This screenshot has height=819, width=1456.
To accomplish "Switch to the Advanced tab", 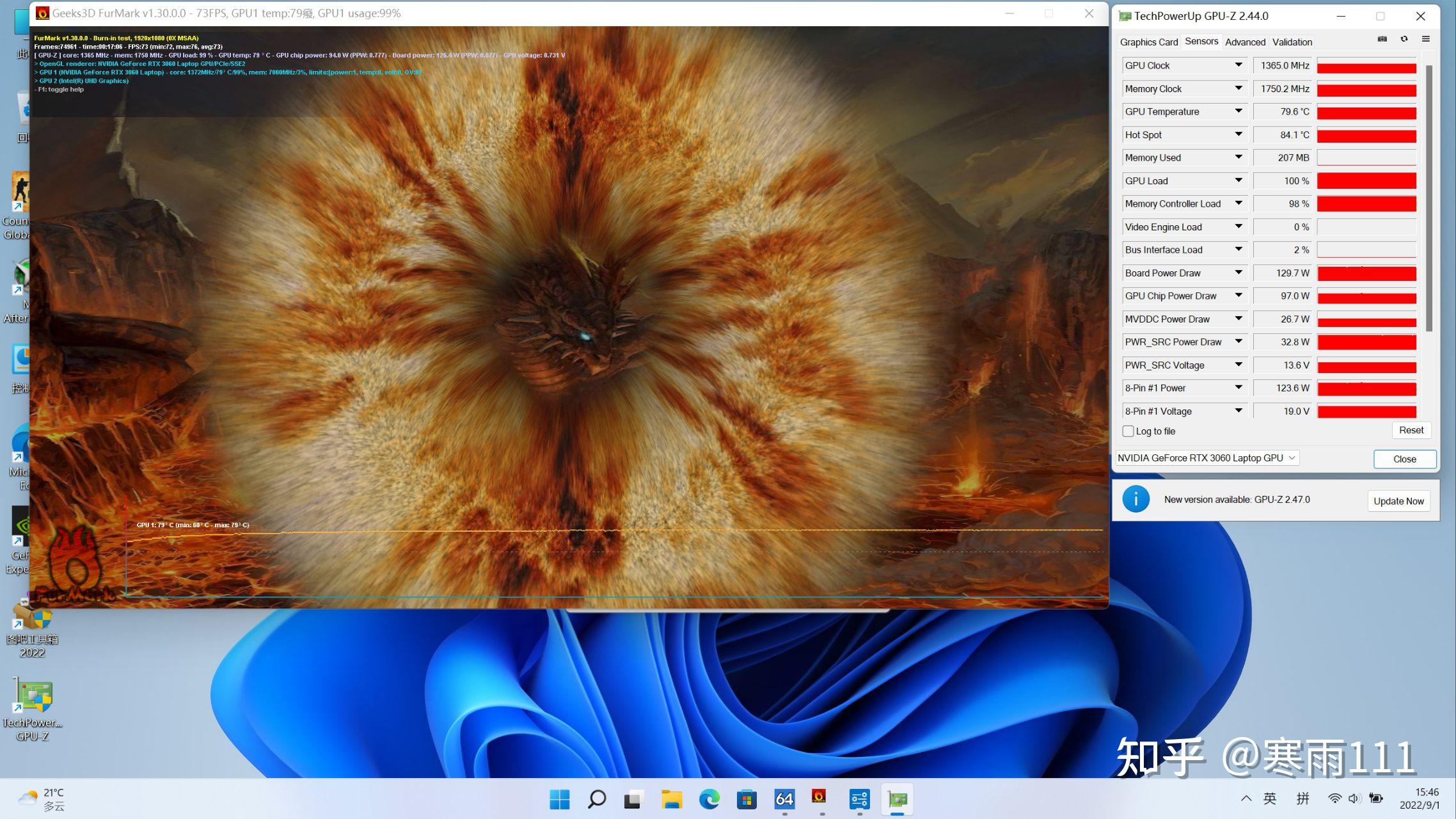I will click(1245, 42).
